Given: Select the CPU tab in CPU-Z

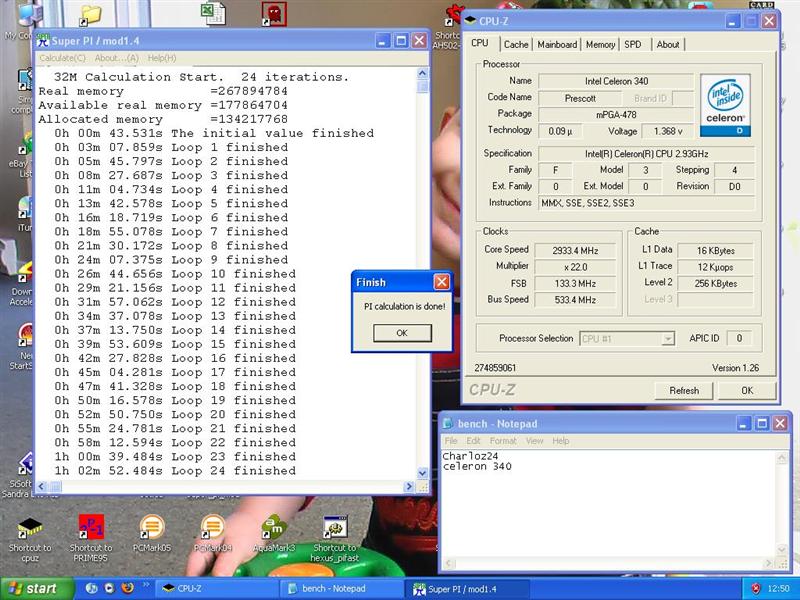Looking at the screenshot, I should click(480, 43).
